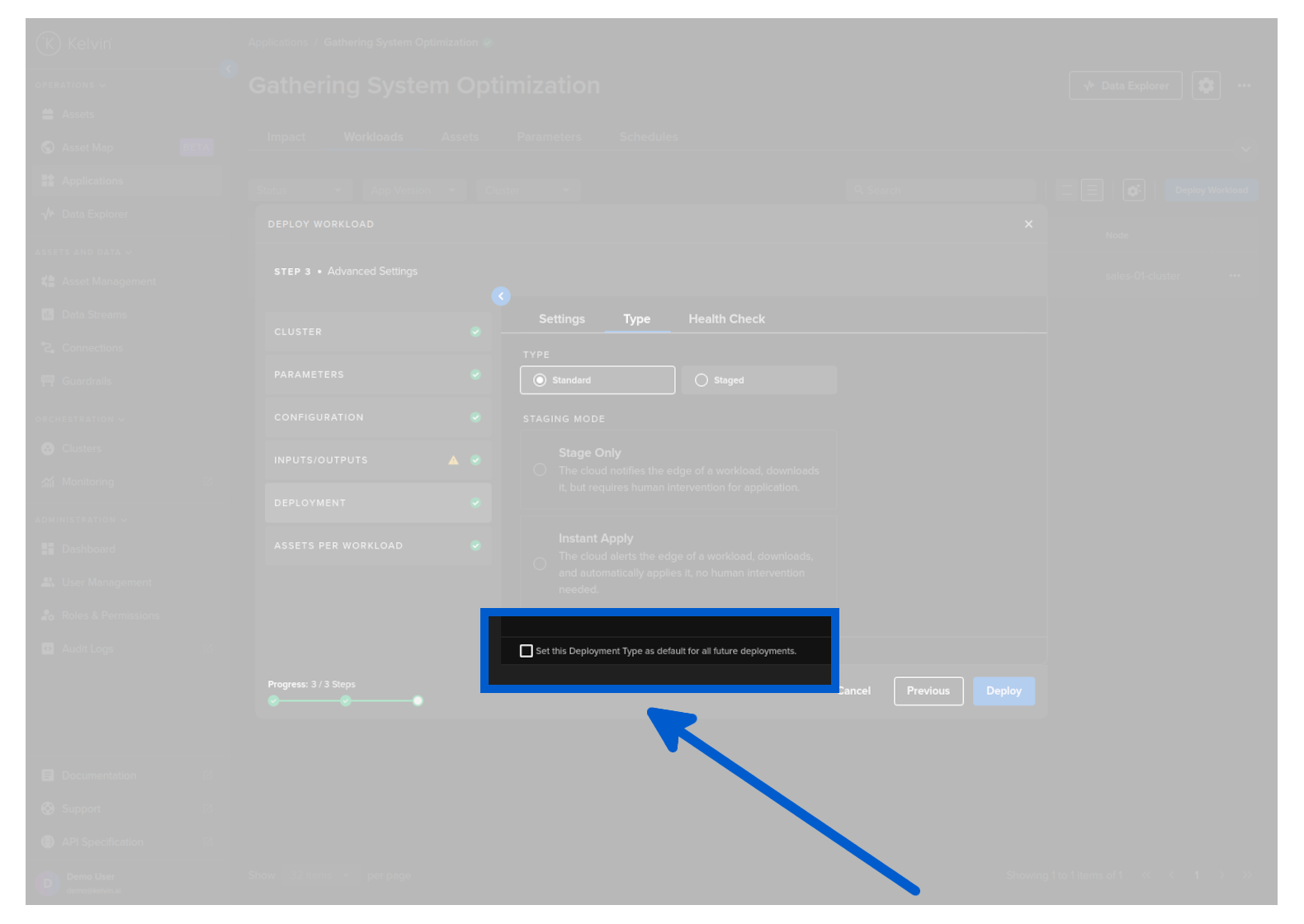
Task: Open the Status filter dropdown
Action: [299, 191]
